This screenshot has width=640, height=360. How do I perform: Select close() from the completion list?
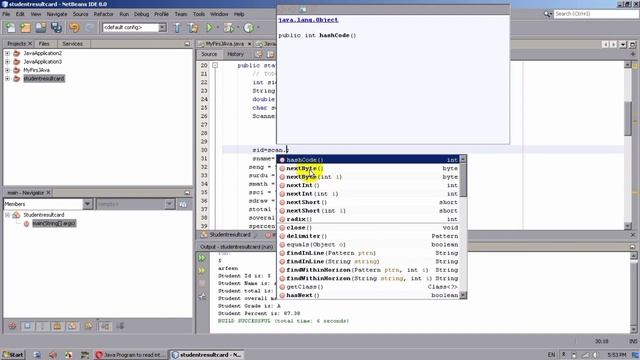point(369,228)
